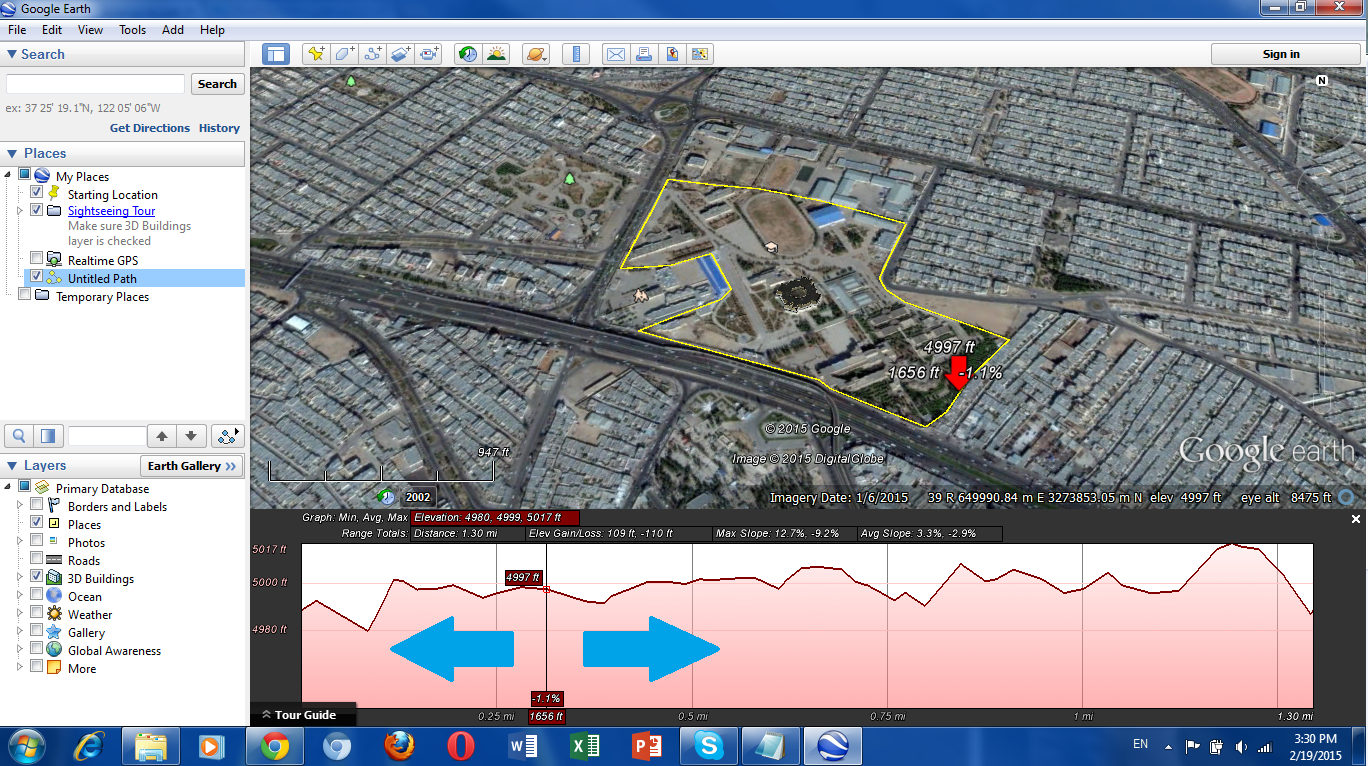Open the Earth Gallery button
The image size is (1368, 766).
[x=192, y=466]
